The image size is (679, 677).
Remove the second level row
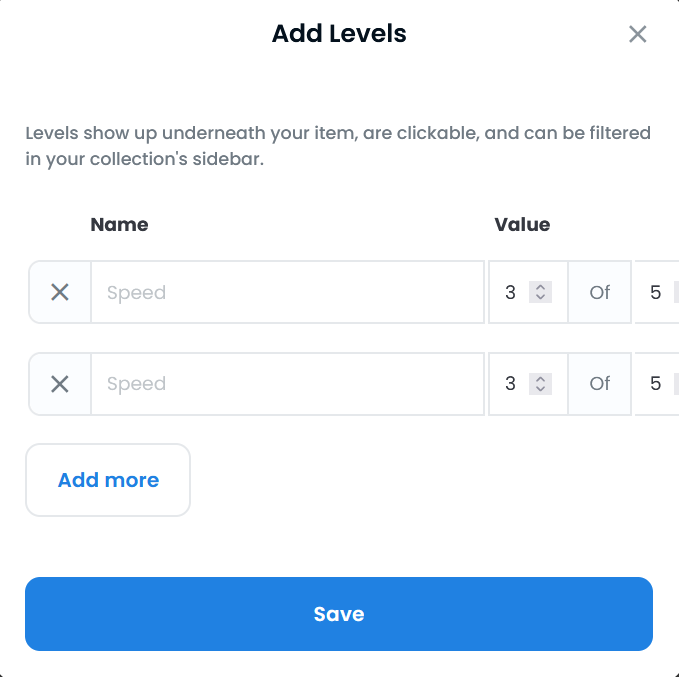pos(60,383)
